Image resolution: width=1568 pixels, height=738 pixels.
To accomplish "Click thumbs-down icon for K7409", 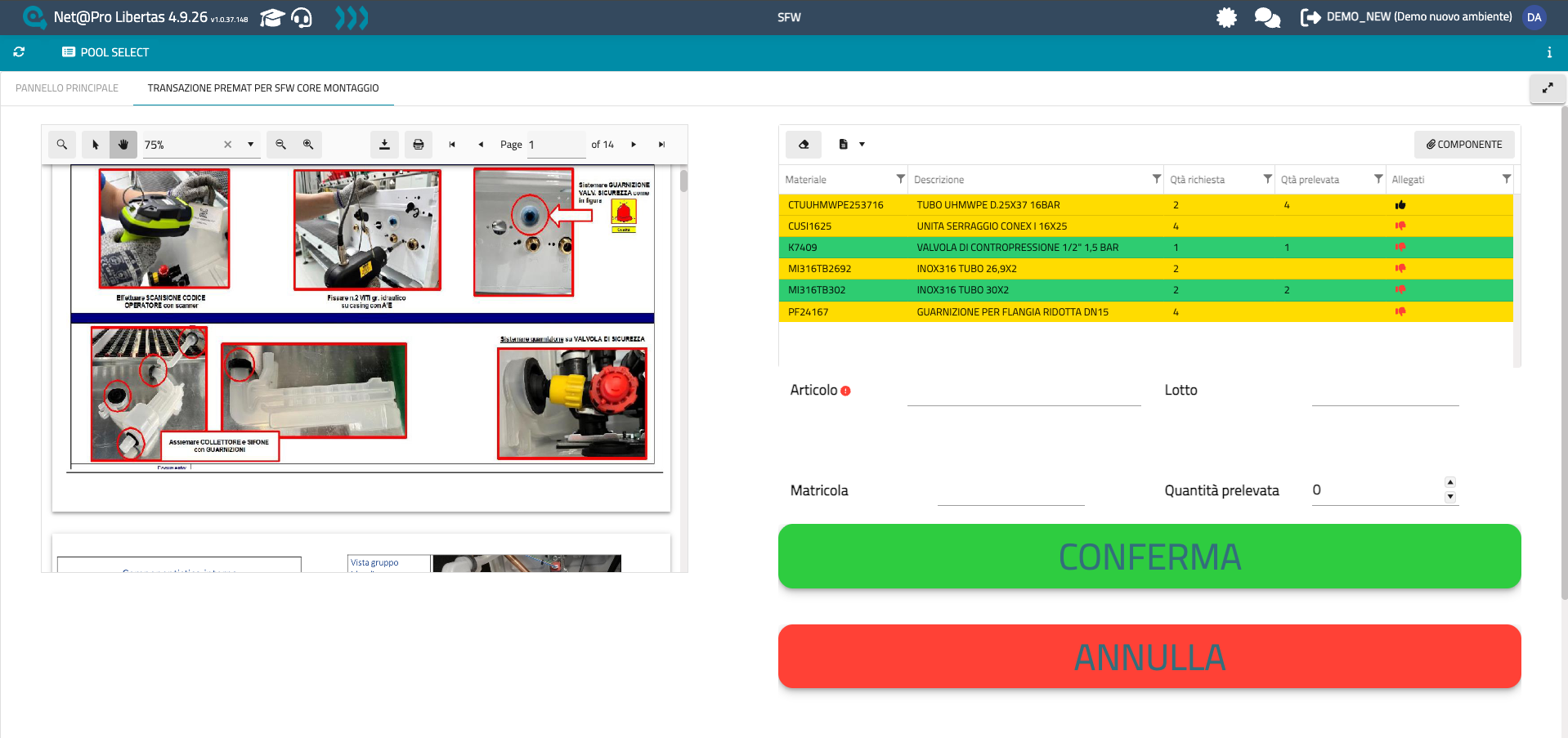I will [1400, 248].
